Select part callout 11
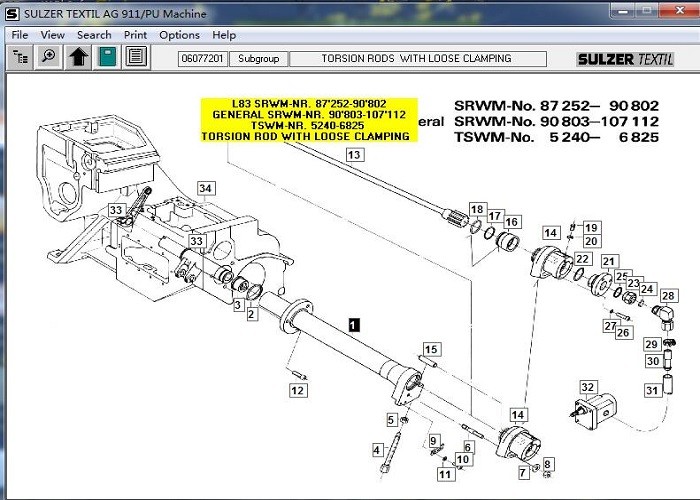Screen dimensions: 700x500 (445, 473)
